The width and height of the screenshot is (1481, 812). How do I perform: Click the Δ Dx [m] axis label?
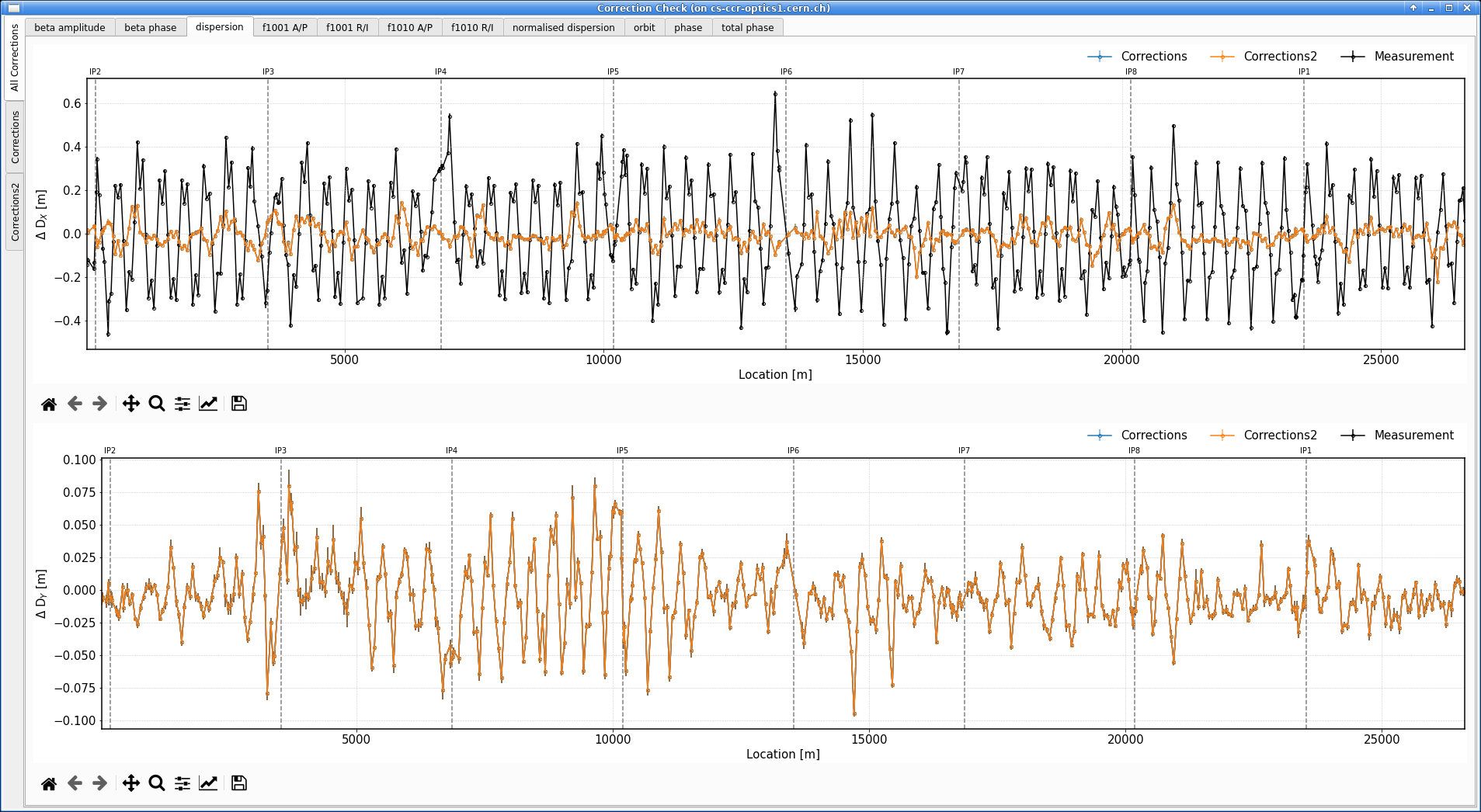tap(41, 214)
